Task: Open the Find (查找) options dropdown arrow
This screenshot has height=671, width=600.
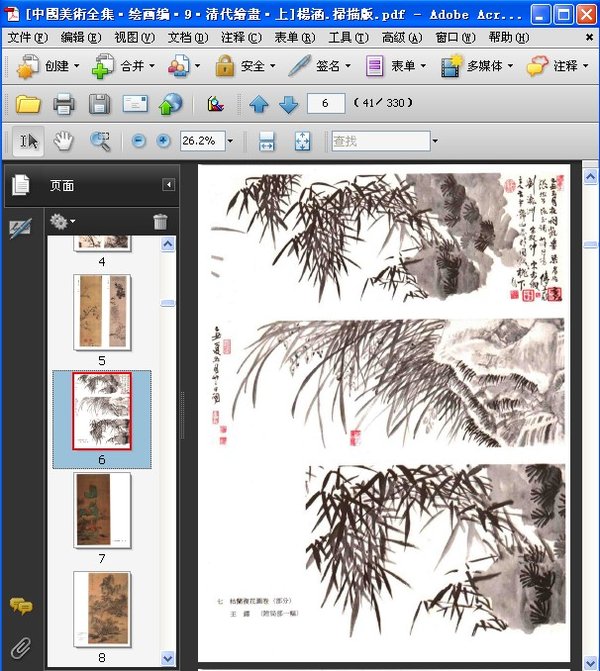Action: 435,141
